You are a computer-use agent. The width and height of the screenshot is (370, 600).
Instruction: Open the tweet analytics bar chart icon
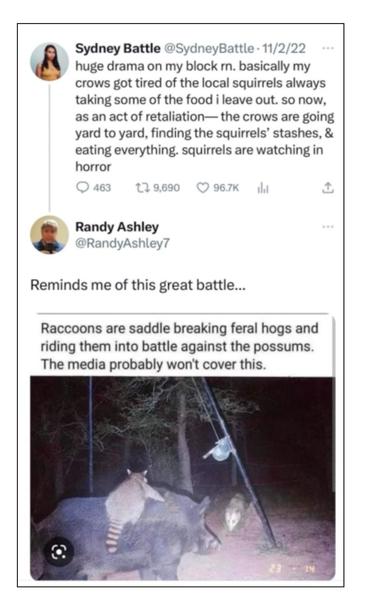tap(263, 188)
